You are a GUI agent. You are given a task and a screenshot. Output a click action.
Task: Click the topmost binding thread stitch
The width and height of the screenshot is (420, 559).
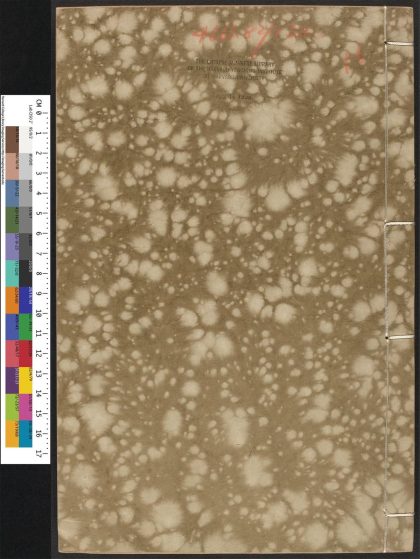coord(399,44)
